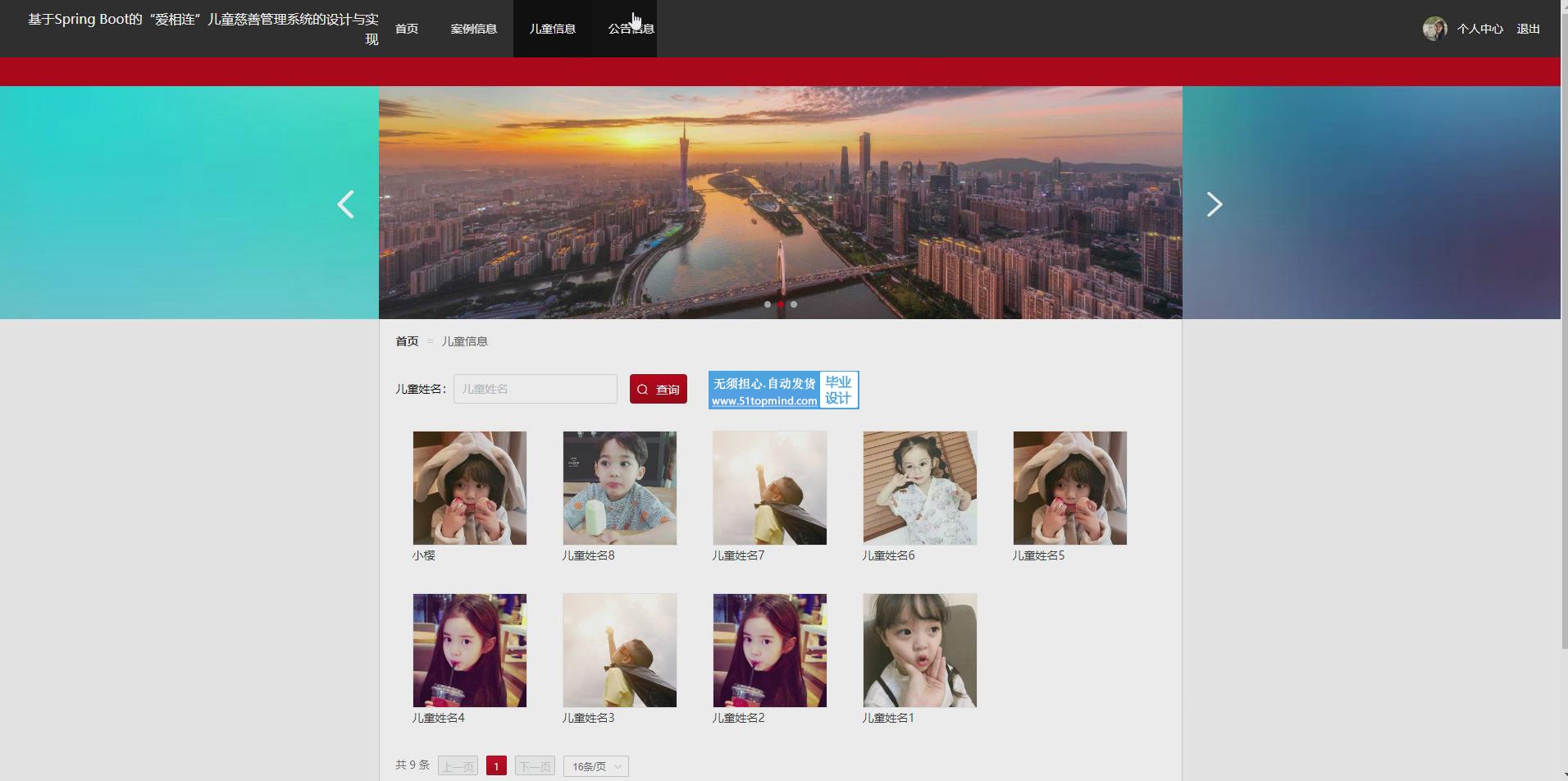The height and width of the screenshot is (781, 1568).
Task: Click the 上一页 pagination button
Action: coord(458,766)
